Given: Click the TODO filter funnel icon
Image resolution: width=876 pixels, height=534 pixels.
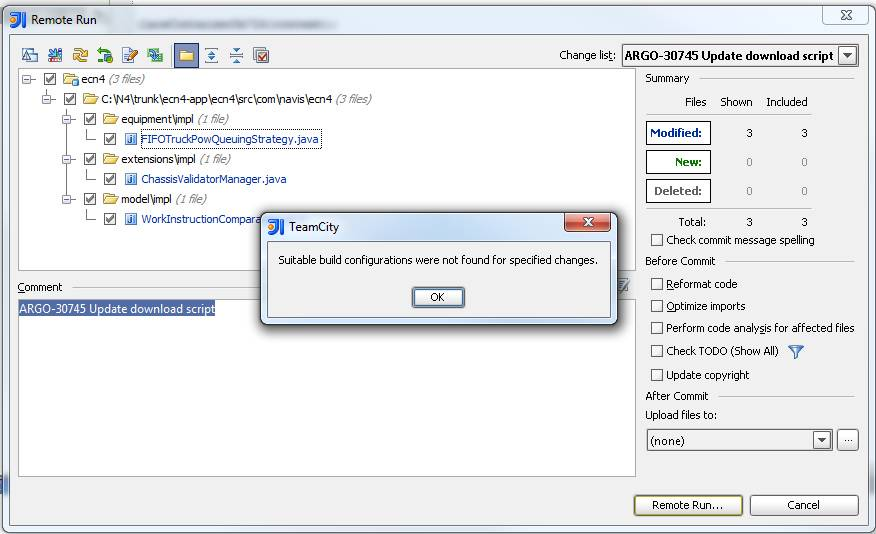Looking at the screenshot, I should tap(796, 351).
